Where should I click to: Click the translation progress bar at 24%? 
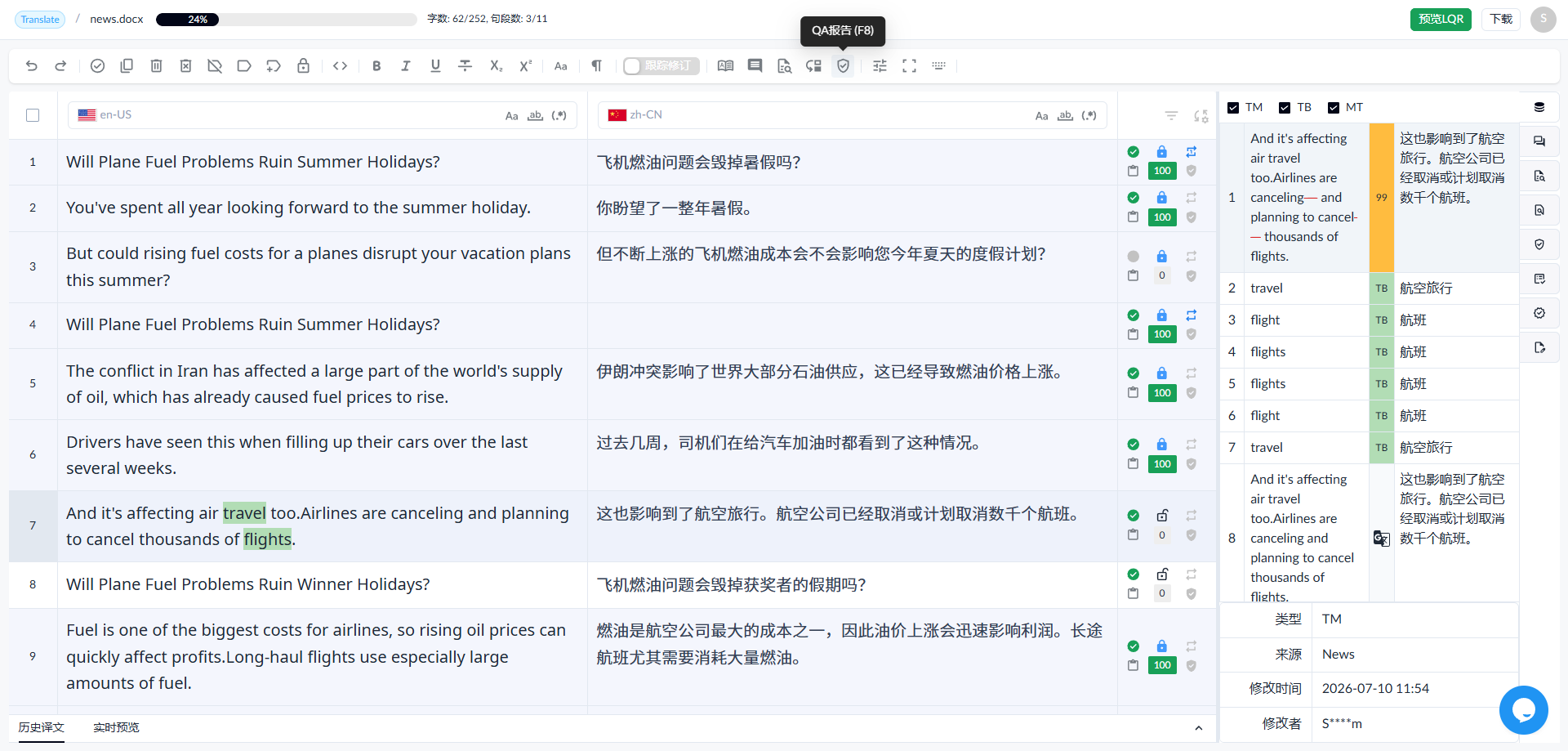click(286, 20)
